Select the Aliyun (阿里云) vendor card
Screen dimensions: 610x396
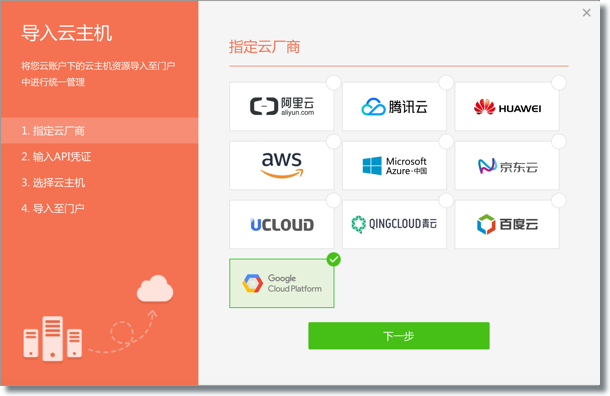[x=281, y=106]
